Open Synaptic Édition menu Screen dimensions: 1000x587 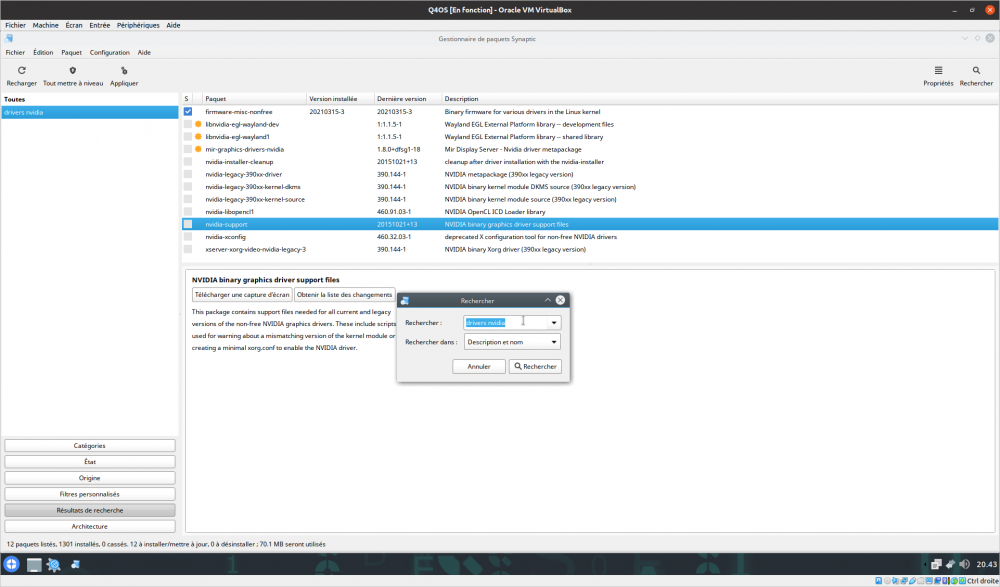[43, 52]
